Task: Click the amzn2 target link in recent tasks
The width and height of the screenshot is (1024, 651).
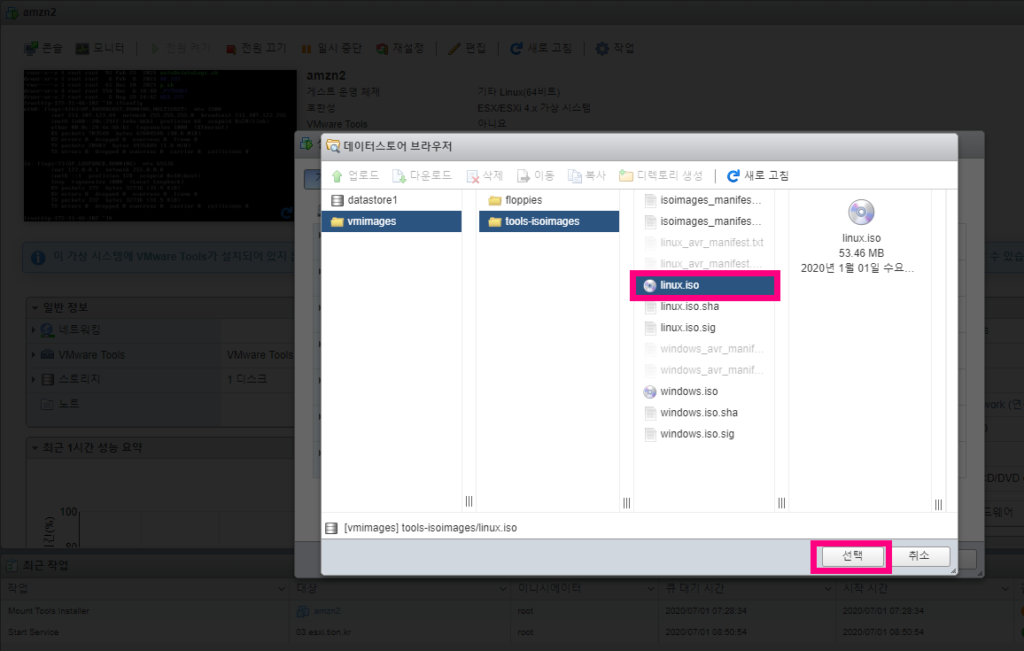Action: tap(327, 611)
